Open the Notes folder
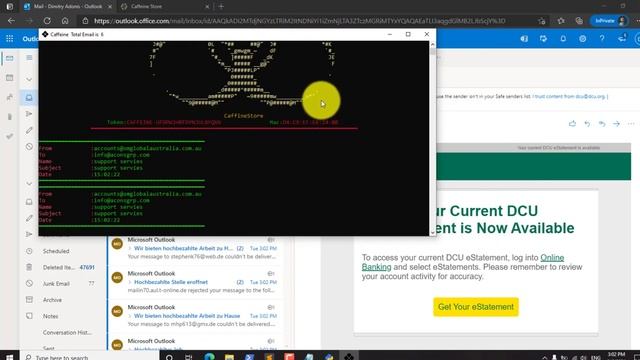This screenshot has width=640, height=360. pos(50,316)
